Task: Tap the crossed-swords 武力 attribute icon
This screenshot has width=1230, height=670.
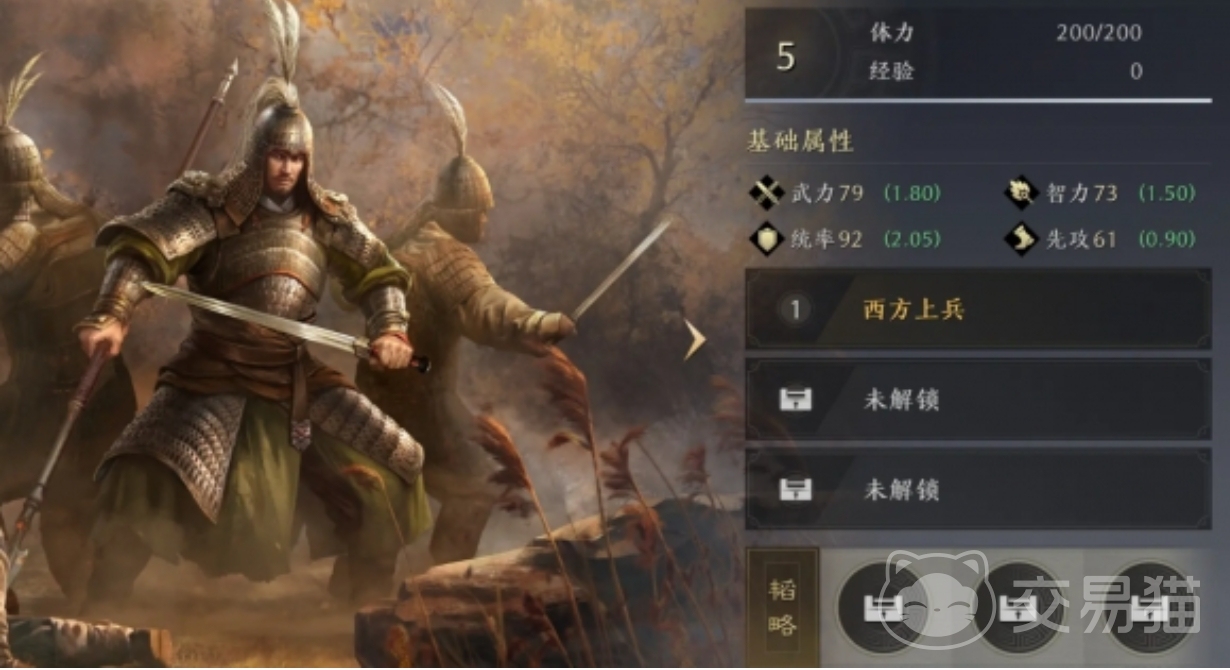Action: tap(767, 193)
